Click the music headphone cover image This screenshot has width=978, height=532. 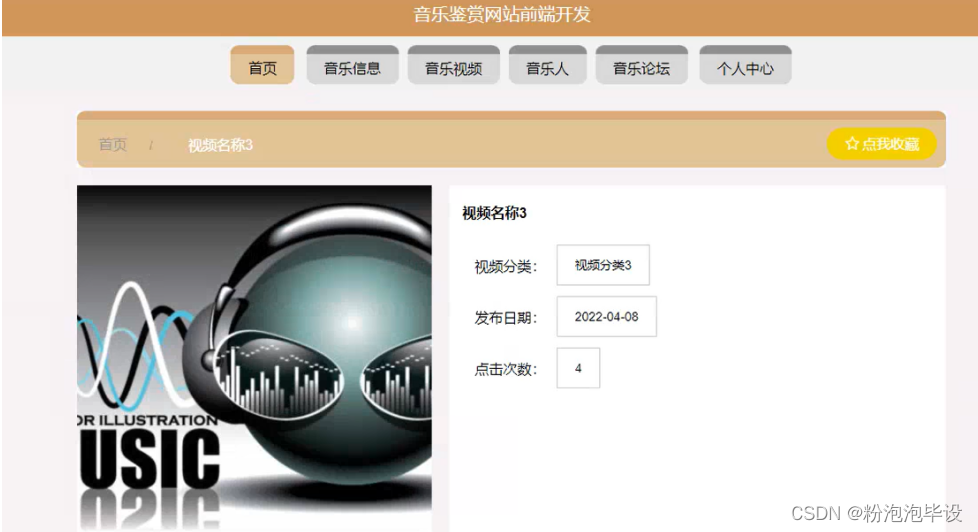254,358
